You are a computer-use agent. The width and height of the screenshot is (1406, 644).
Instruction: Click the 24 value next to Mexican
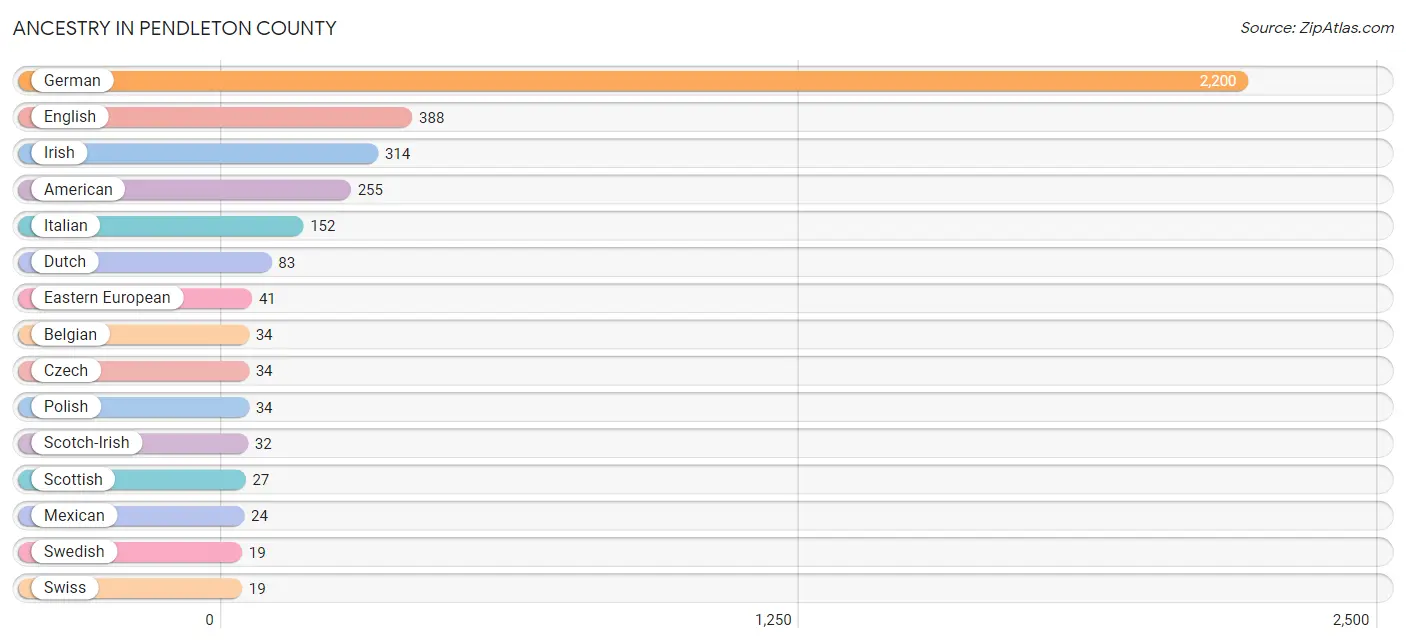tap(260, 516)
